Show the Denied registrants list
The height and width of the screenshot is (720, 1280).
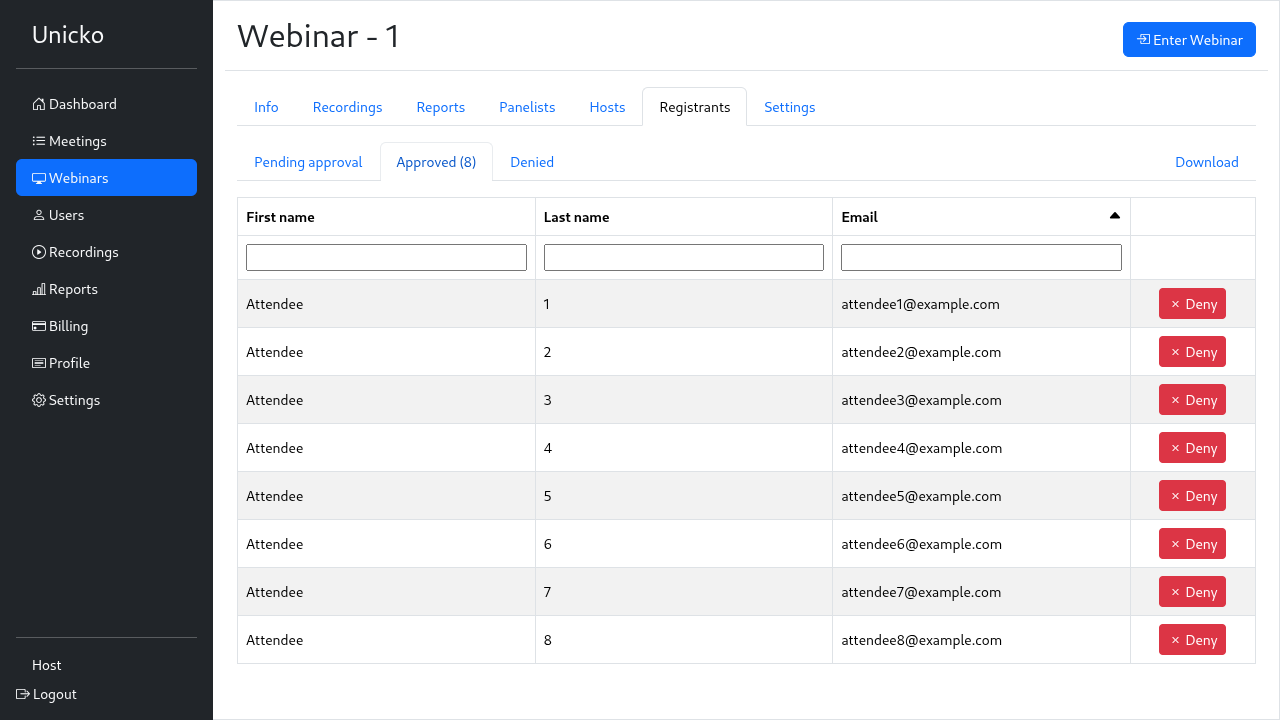point(532,162)
